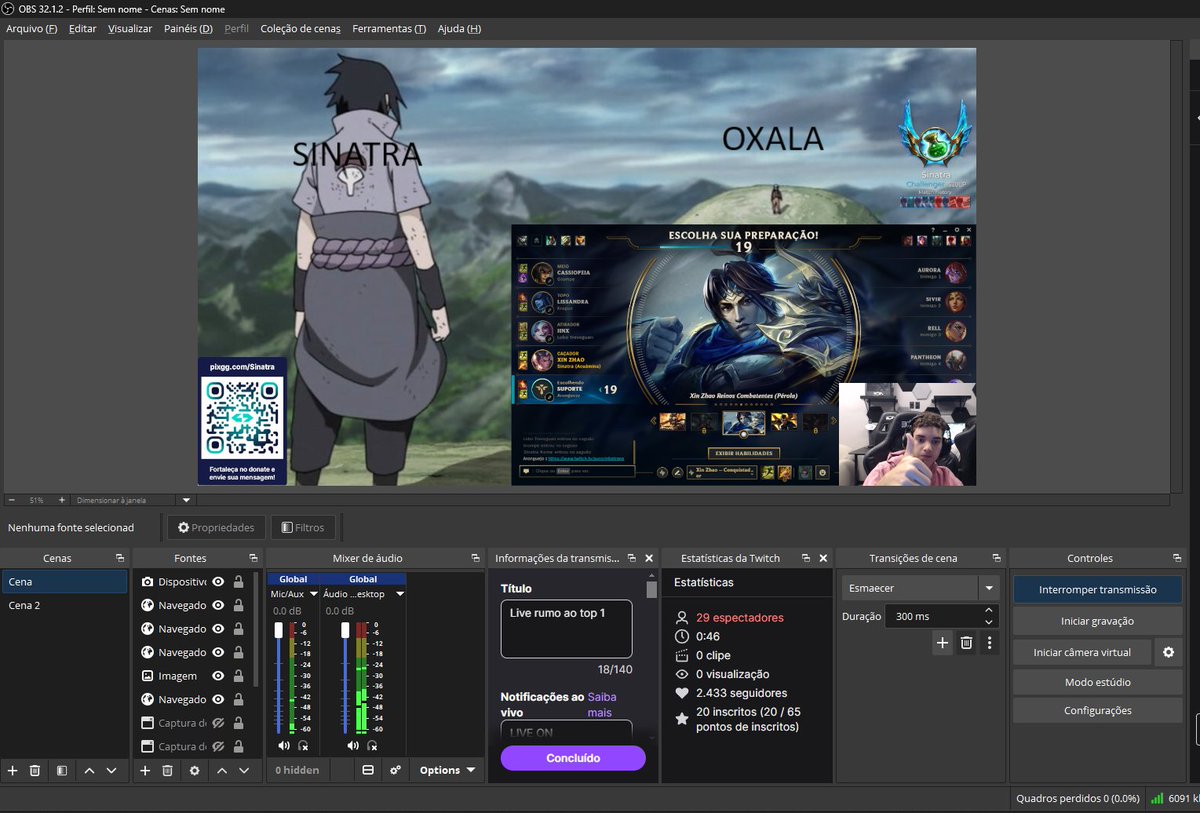Image resolution: width=1200 pixels, height=813 pixels.
Task: Undock the Transições de cena panel
Action: click(996, 558)
